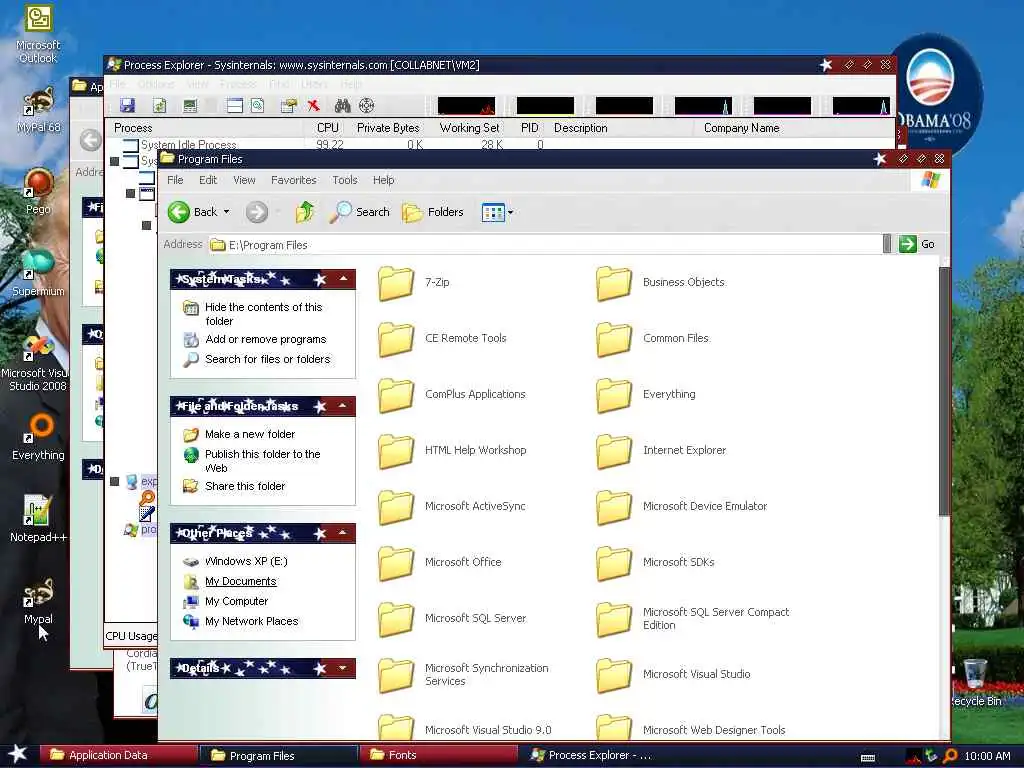Click Add or remove programs link

point(266,340)
